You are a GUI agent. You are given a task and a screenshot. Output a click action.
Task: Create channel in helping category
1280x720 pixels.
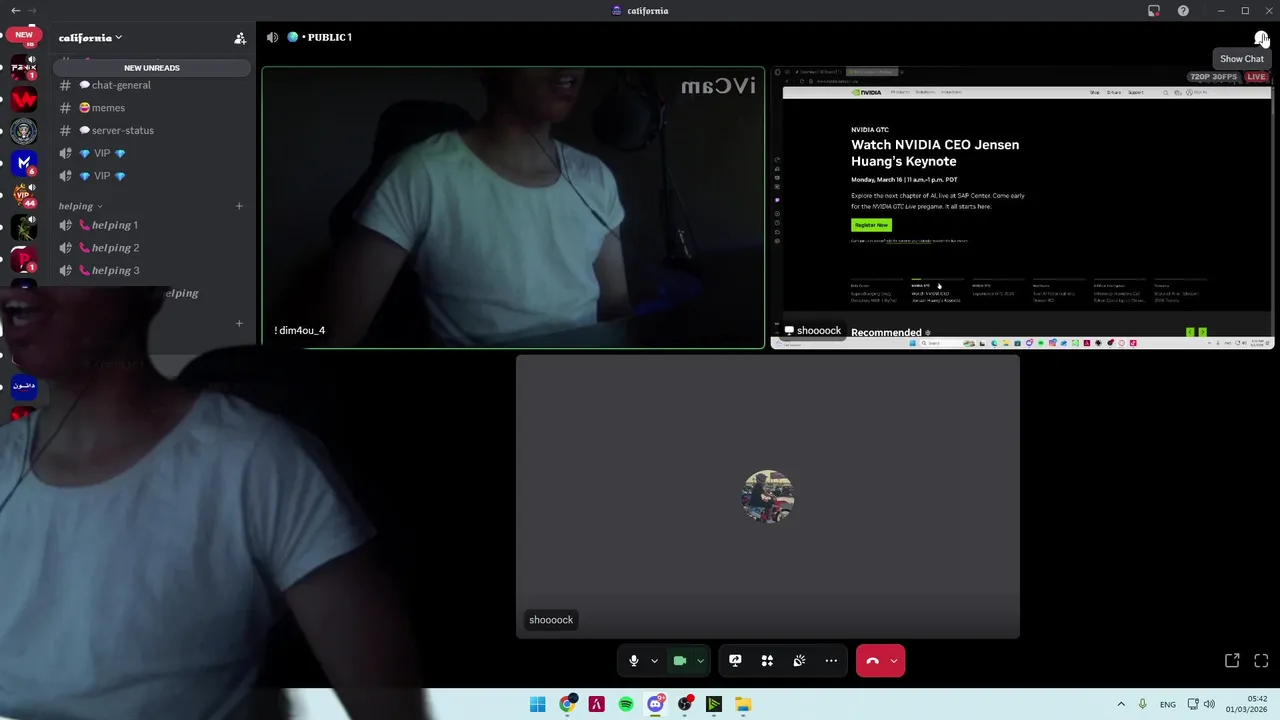pos(239,206)
